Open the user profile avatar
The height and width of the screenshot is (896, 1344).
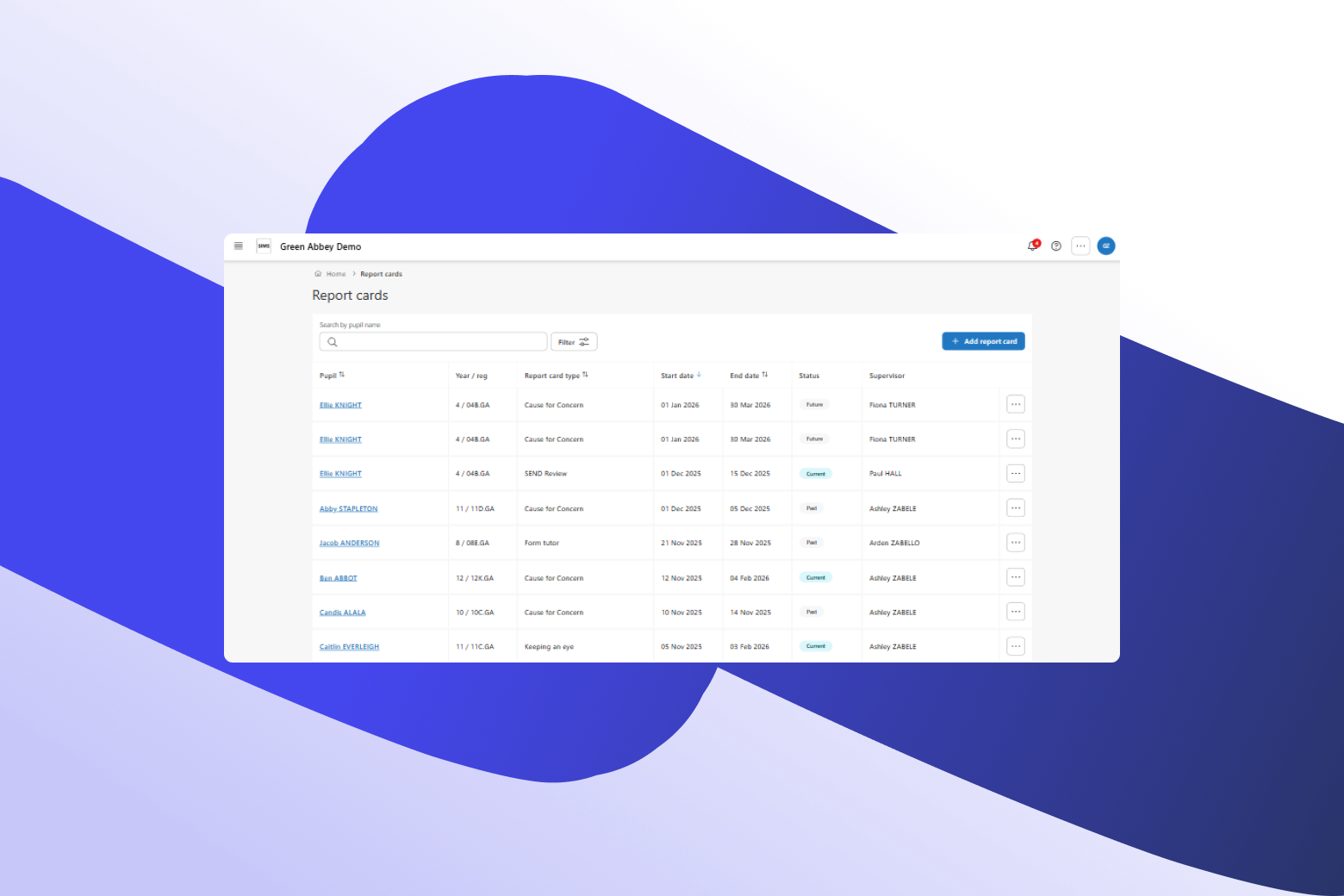tap(1106, 246)
